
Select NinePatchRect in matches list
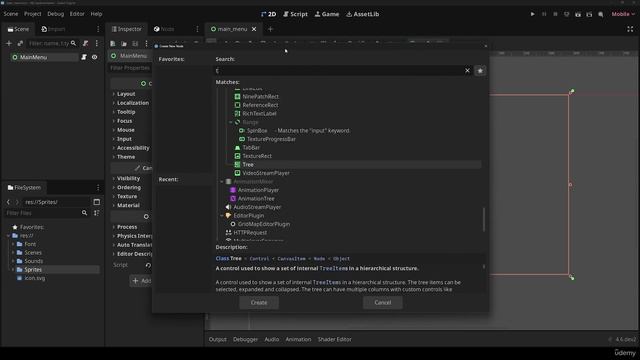point(260,97)
